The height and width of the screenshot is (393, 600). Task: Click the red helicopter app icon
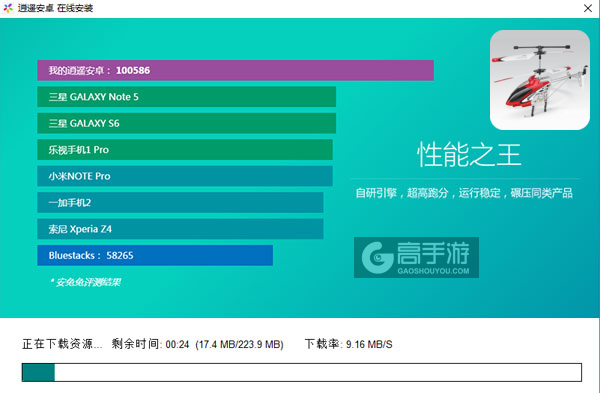pos(540,80)
